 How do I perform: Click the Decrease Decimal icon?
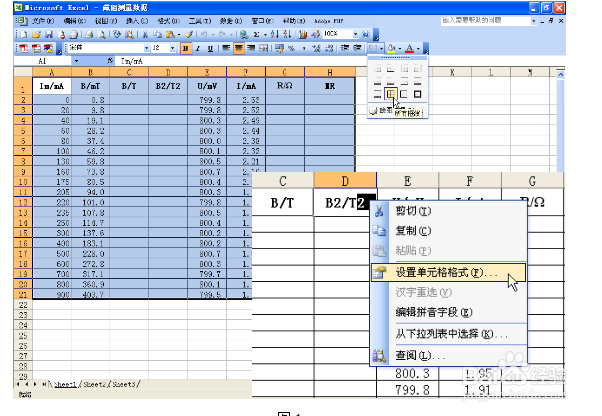[x=329, y=48]
